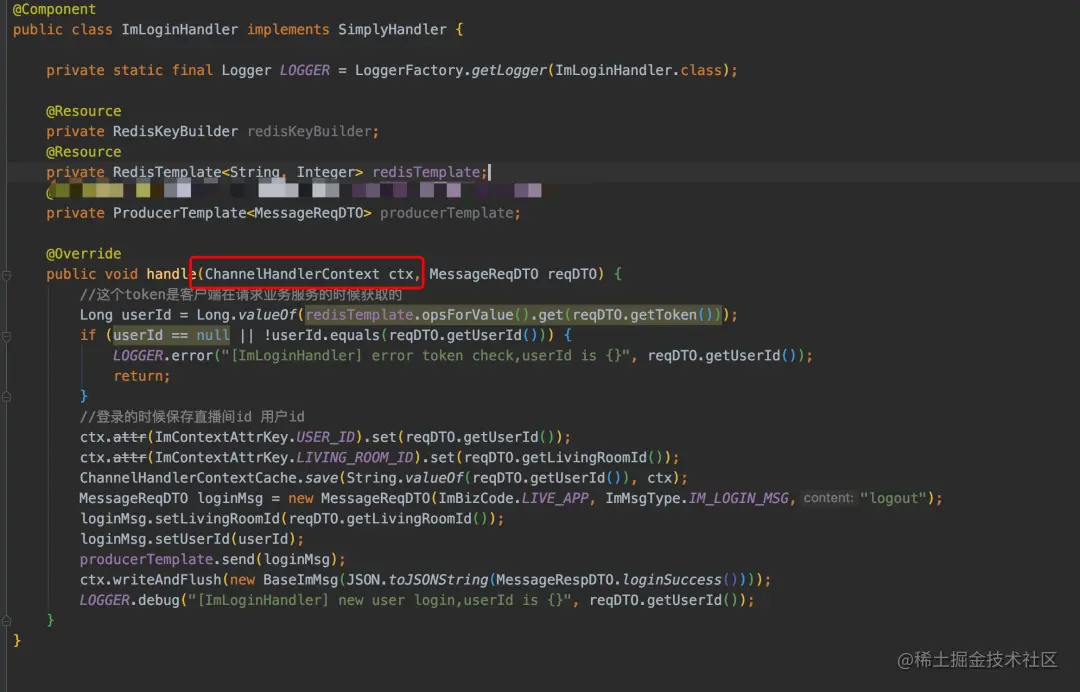Click the implements keyword
This screenshot has height=692, width=1080.
click(x=288, y=30)
